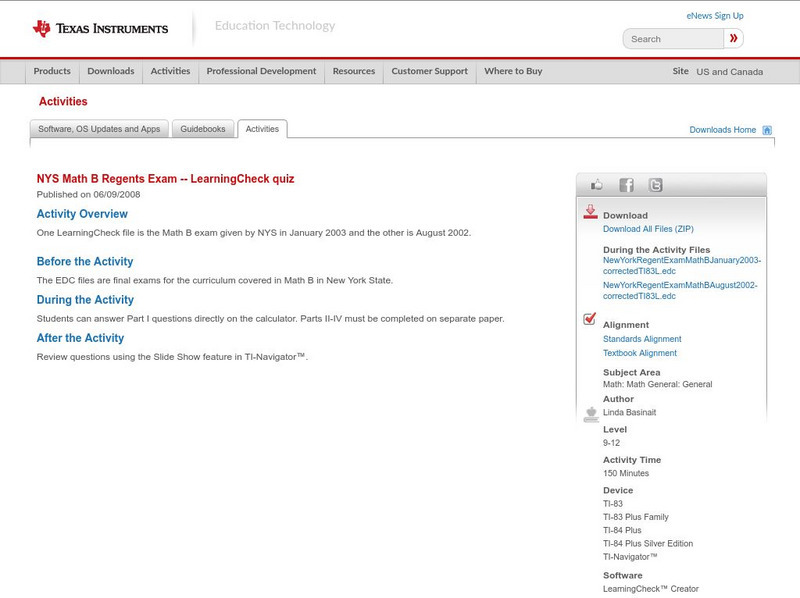The width and height of the screenshot is (800, 598).
Task: Click the Texas Instruments logo
Action: 100,29
